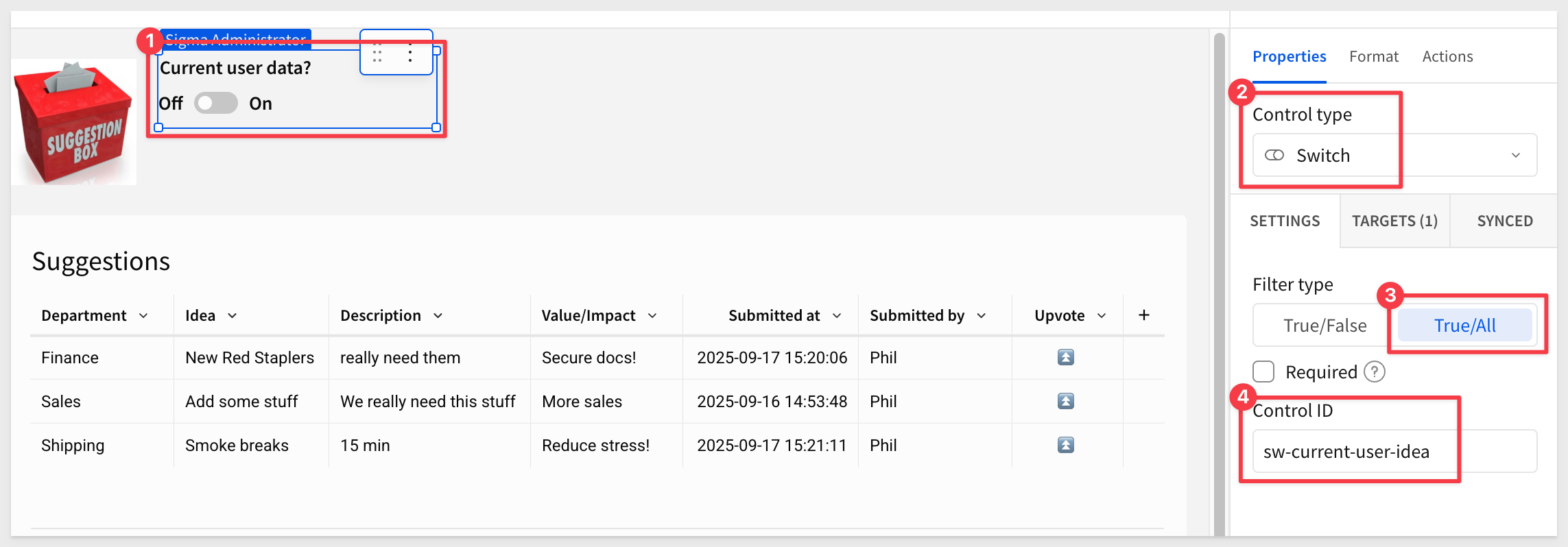Select True/All filter type

[1464, 326]
